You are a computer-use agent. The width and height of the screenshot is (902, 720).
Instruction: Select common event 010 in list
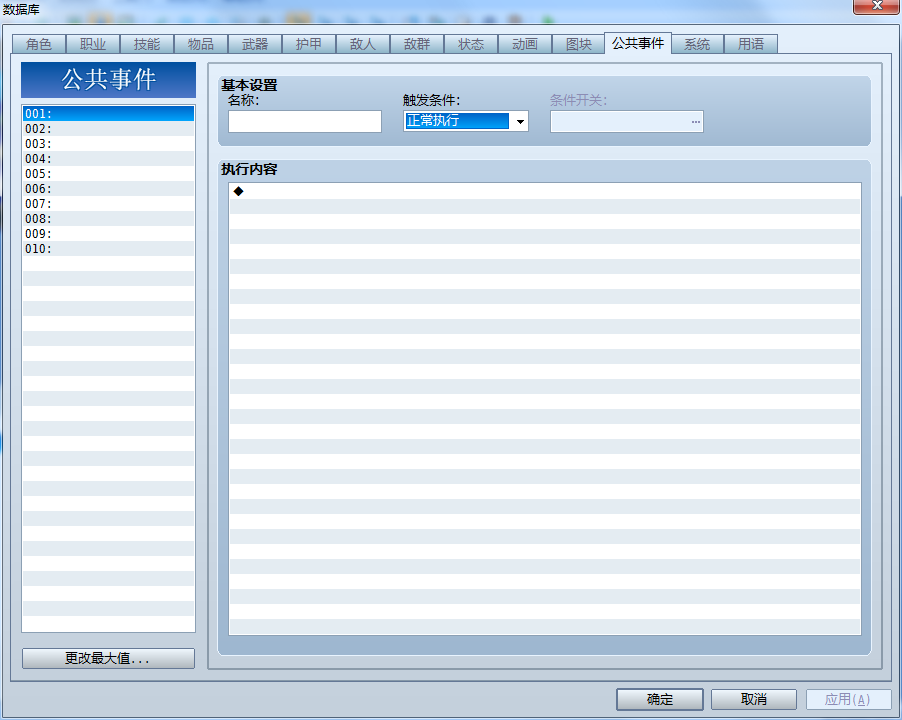pyautogui.click(x=108, y=248)
